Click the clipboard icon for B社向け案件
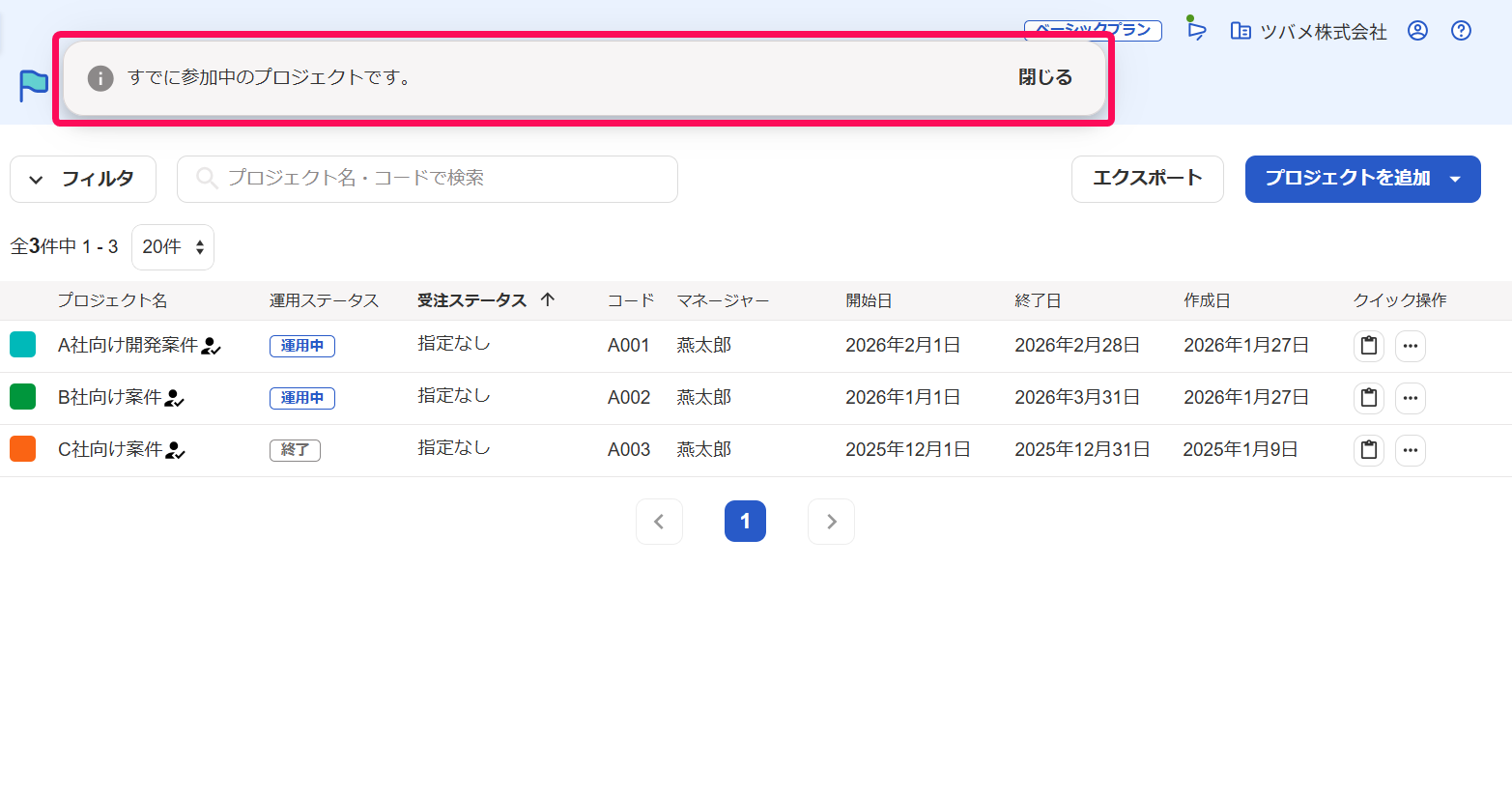The image size is (1512, 794). (1369, 398)
